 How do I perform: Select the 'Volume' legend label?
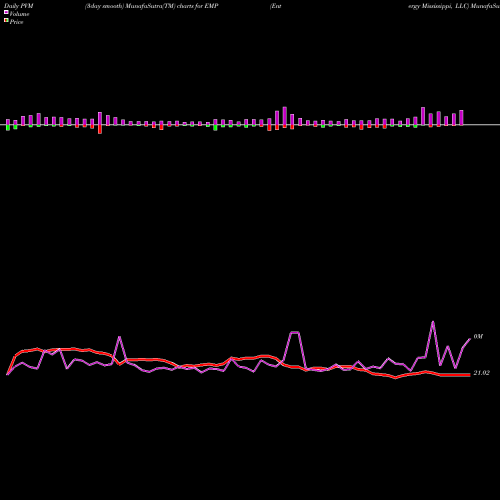[x=19, y=14]
